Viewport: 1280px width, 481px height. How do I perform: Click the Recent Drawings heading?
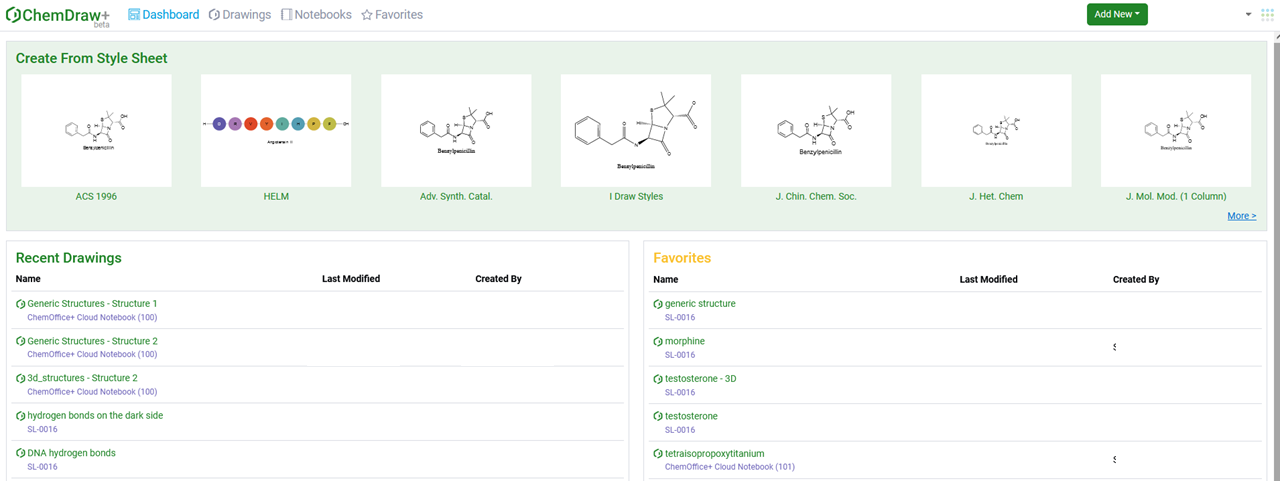(69, 258)
